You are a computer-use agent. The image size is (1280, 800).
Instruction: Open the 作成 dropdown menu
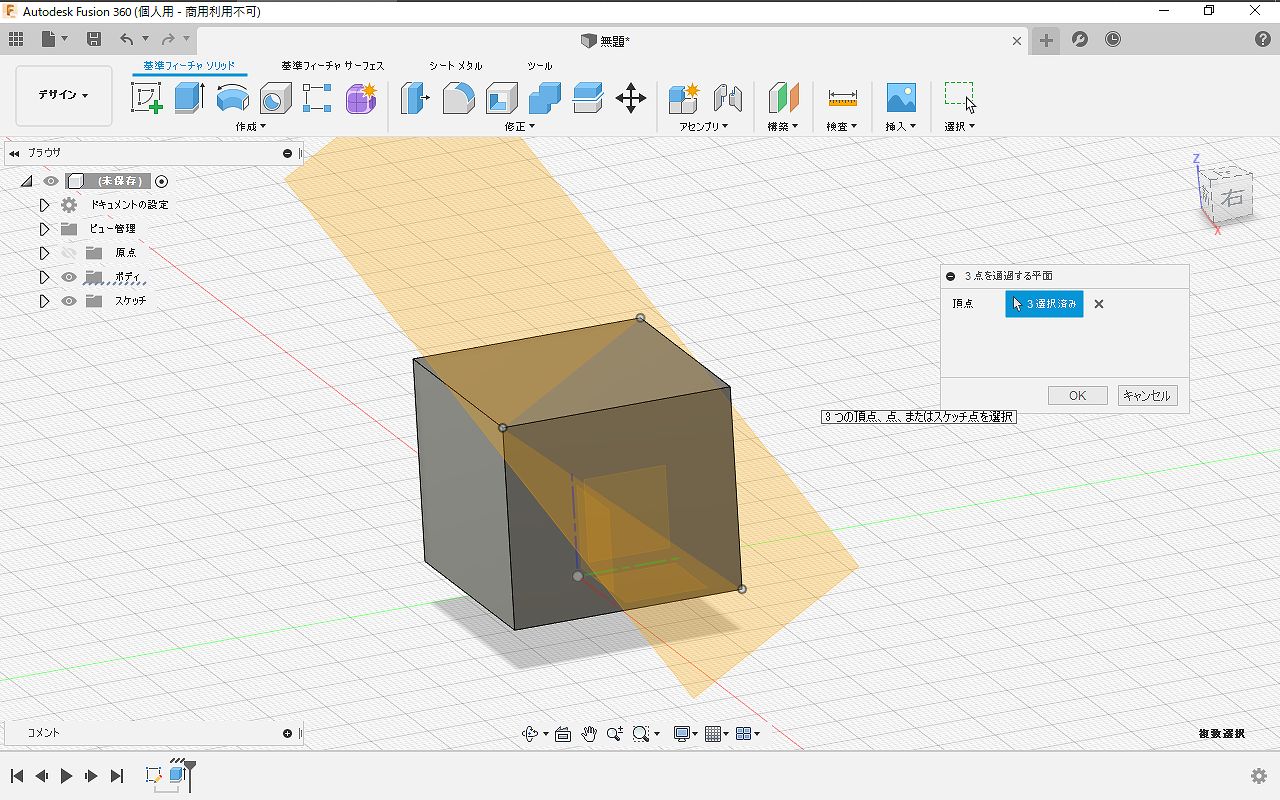coord(251,127)
